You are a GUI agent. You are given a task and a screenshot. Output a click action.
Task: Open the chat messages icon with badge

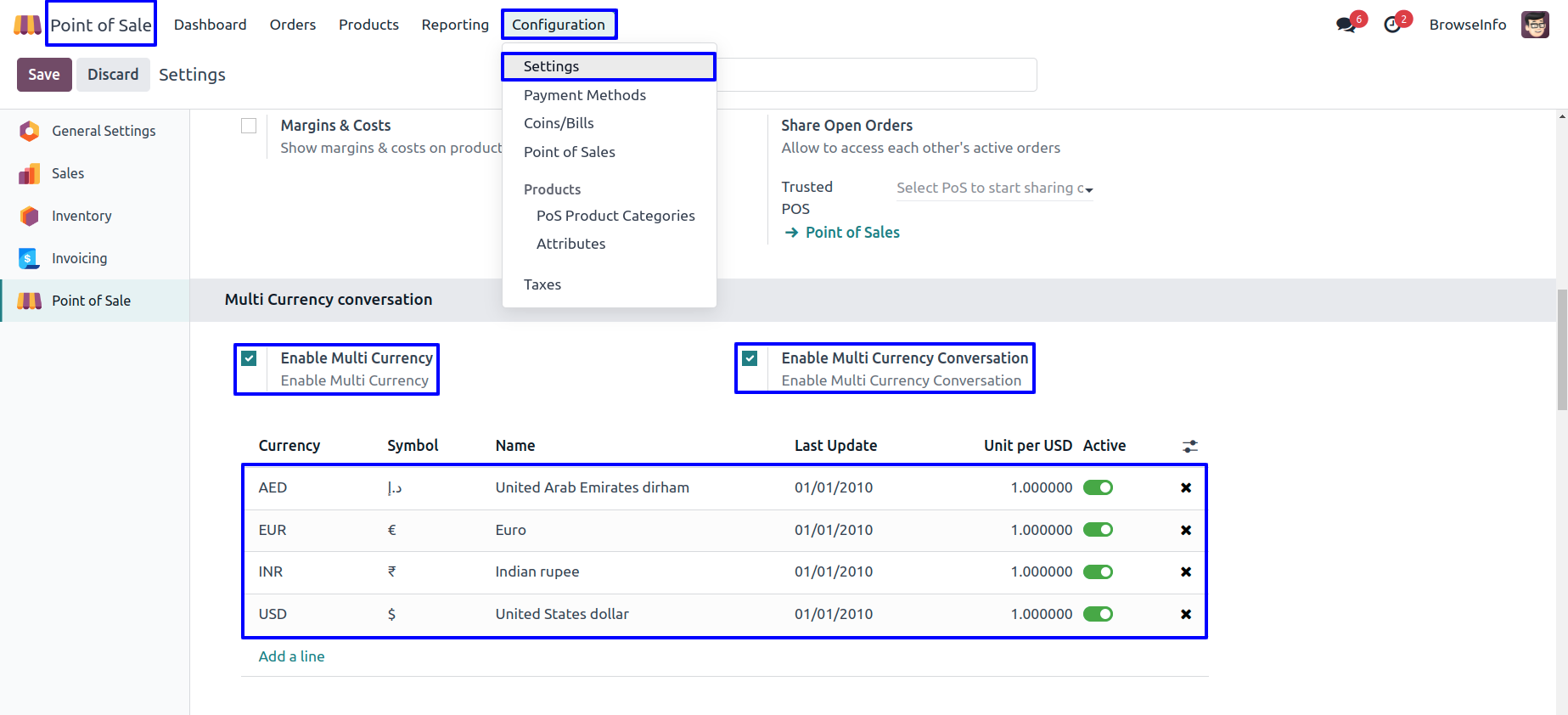click(x=1346, y=25)
